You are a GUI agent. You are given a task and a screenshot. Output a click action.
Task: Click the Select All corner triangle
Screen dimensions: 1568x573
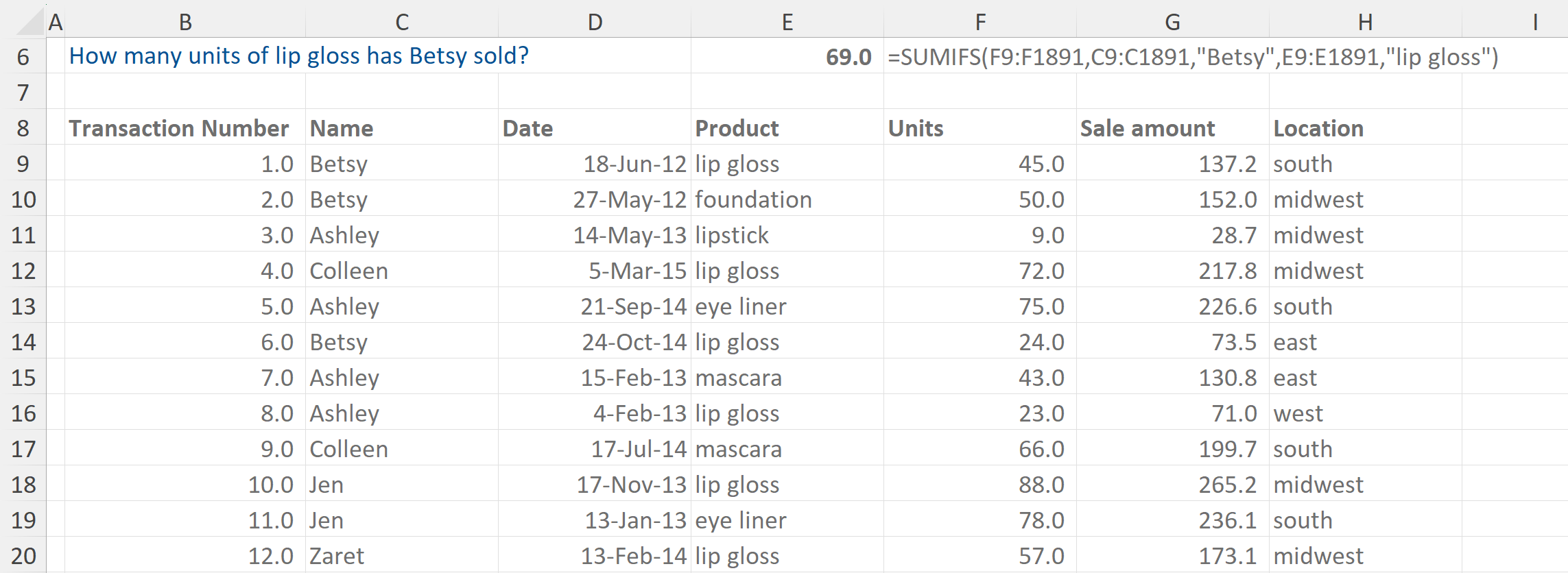[x=30, y=22]
